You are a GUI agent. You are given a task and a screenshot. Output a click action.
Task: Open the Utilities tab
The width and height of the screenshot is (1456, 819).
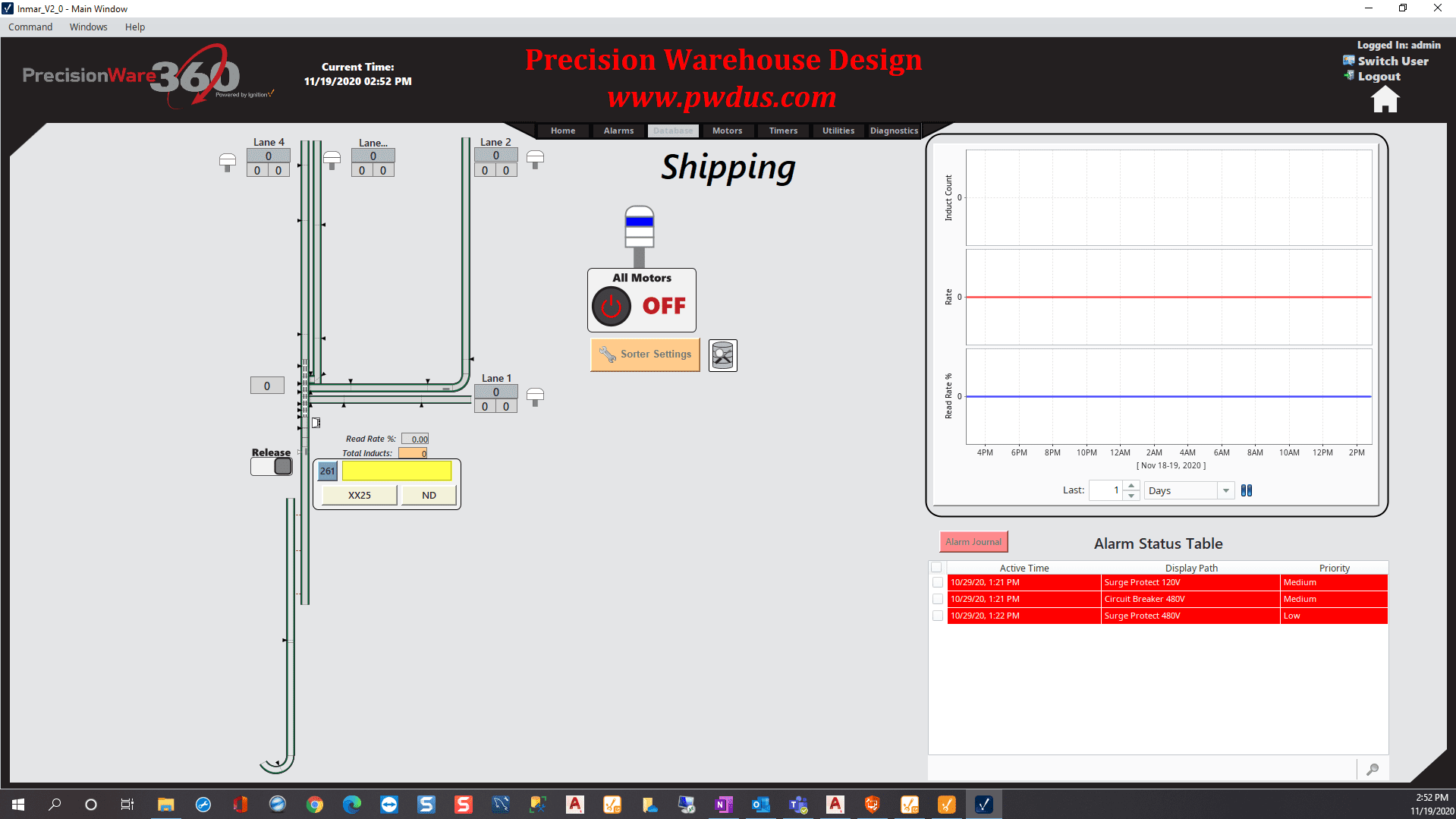click(x=838, y=131)
